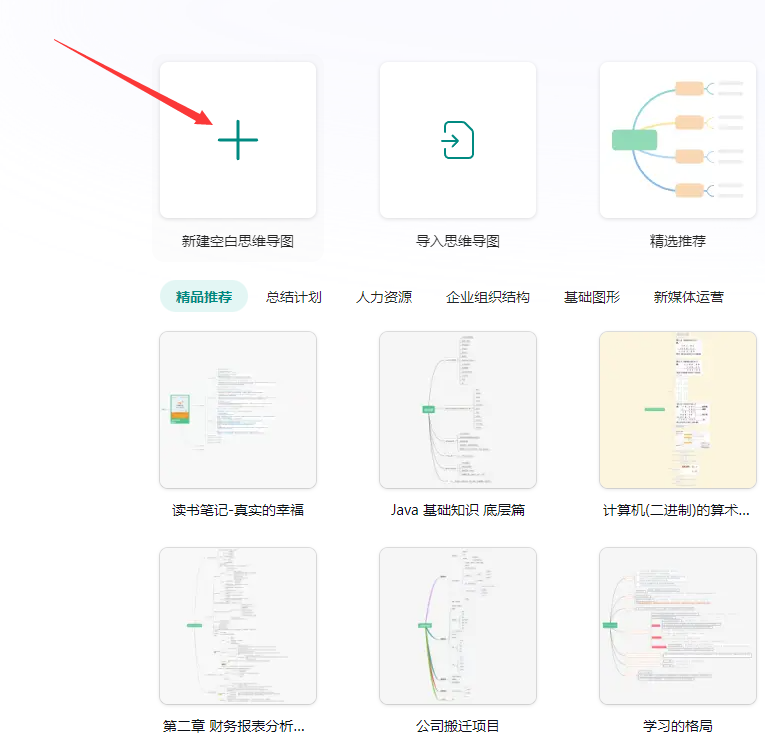Screen dimensions: 765x744
Task: Switch to 企业组织结构 tab
Action: pyautogui.click(x=488, y=297)
